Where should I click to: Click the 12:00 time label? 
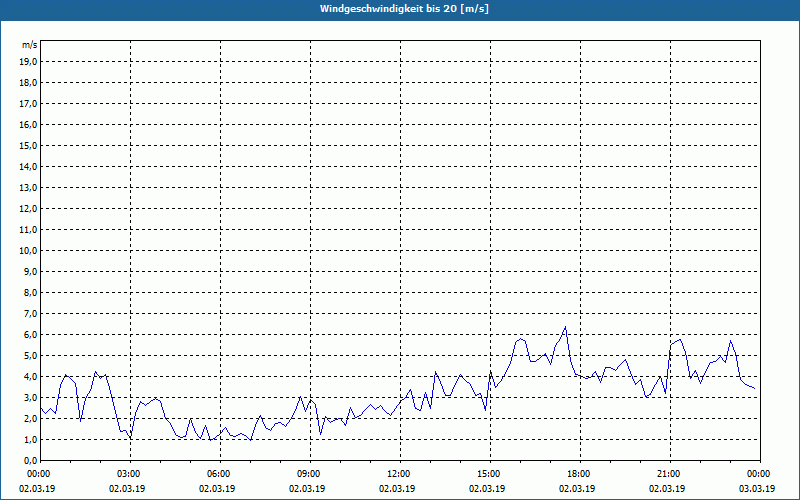(x=398, y=473)
